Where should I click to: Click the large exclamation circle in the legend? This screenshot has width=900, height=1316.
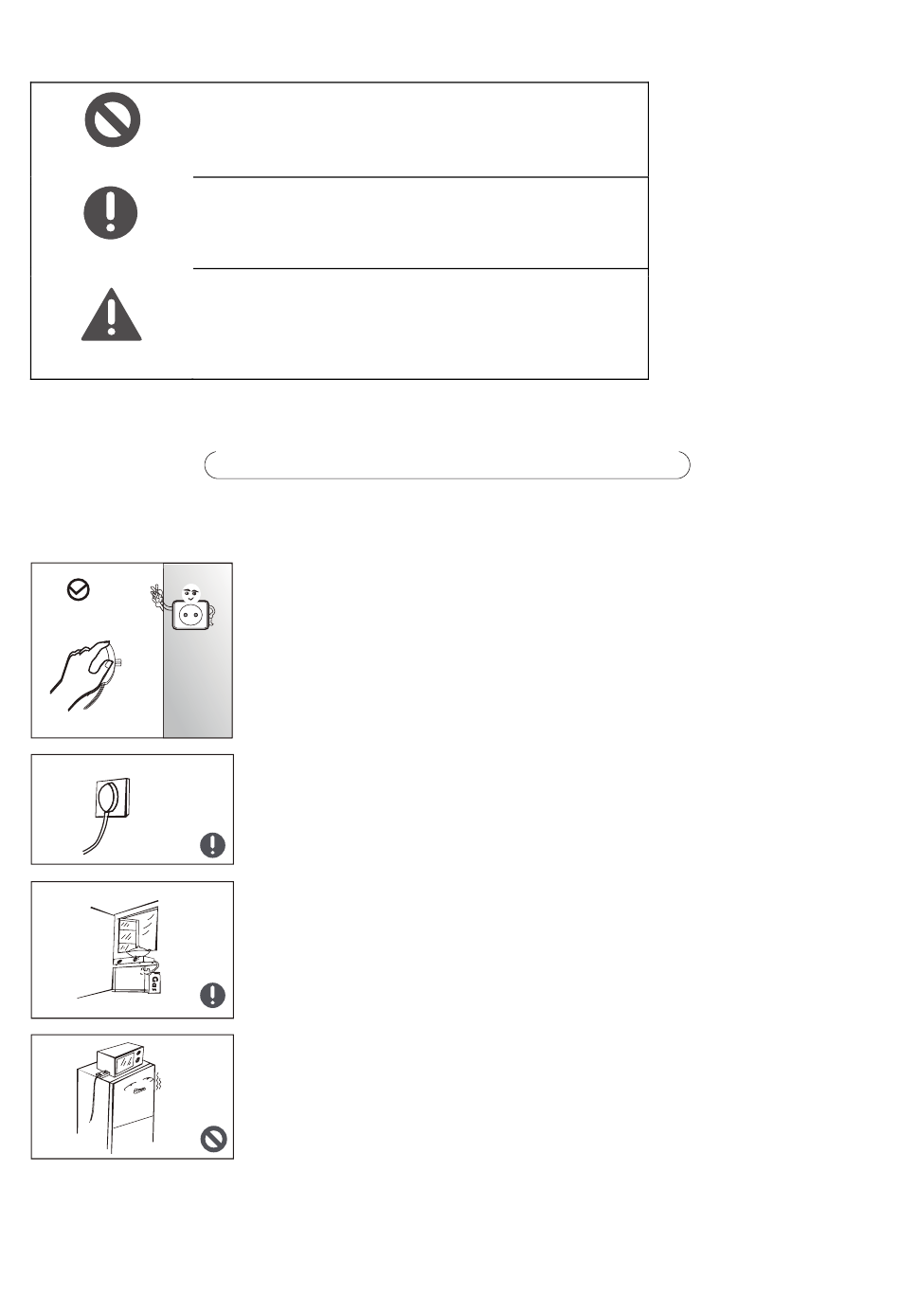[x=111, y=211]
